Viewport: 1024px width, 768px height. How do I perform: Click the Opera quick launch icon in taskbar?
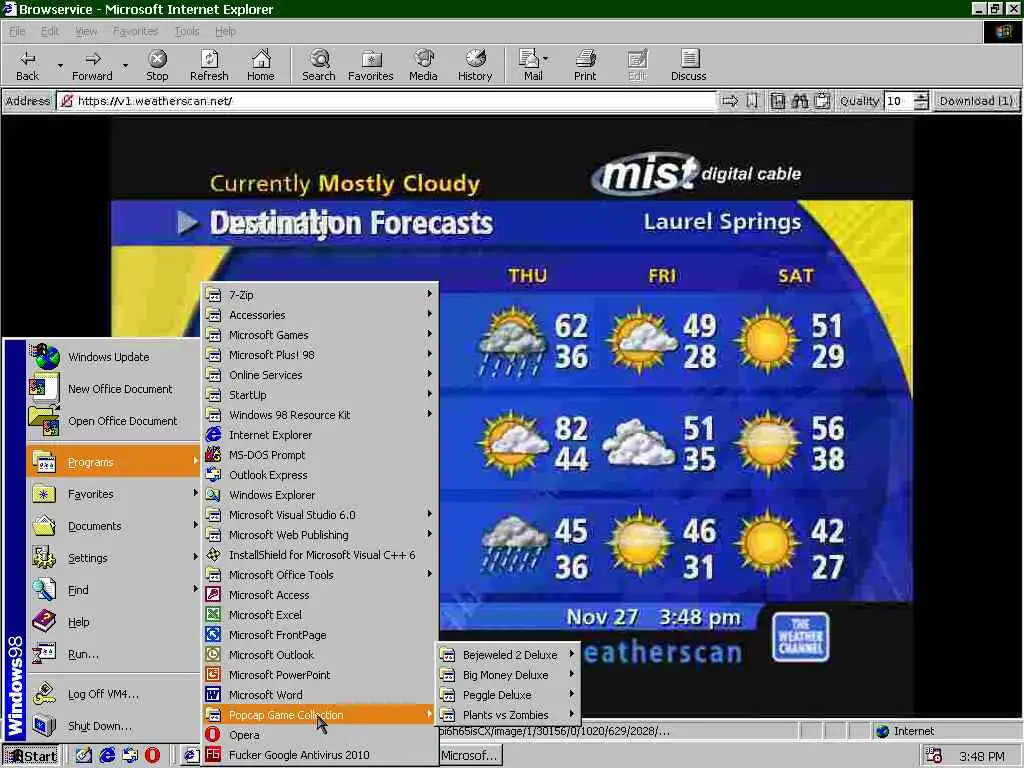(152, 756)
